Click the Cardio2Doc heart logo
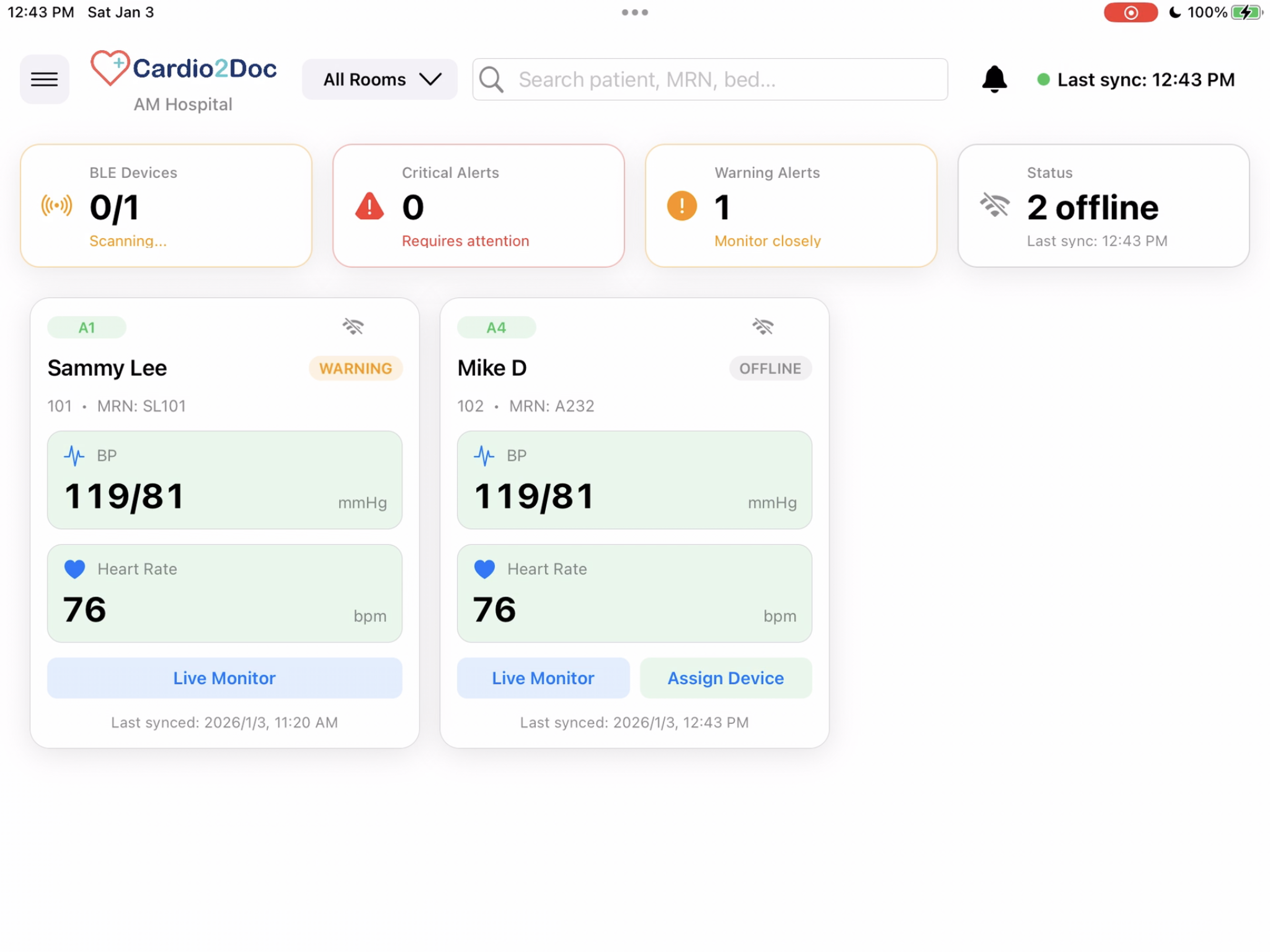The height and width of the screenshot is (952, 1270). 110,68
